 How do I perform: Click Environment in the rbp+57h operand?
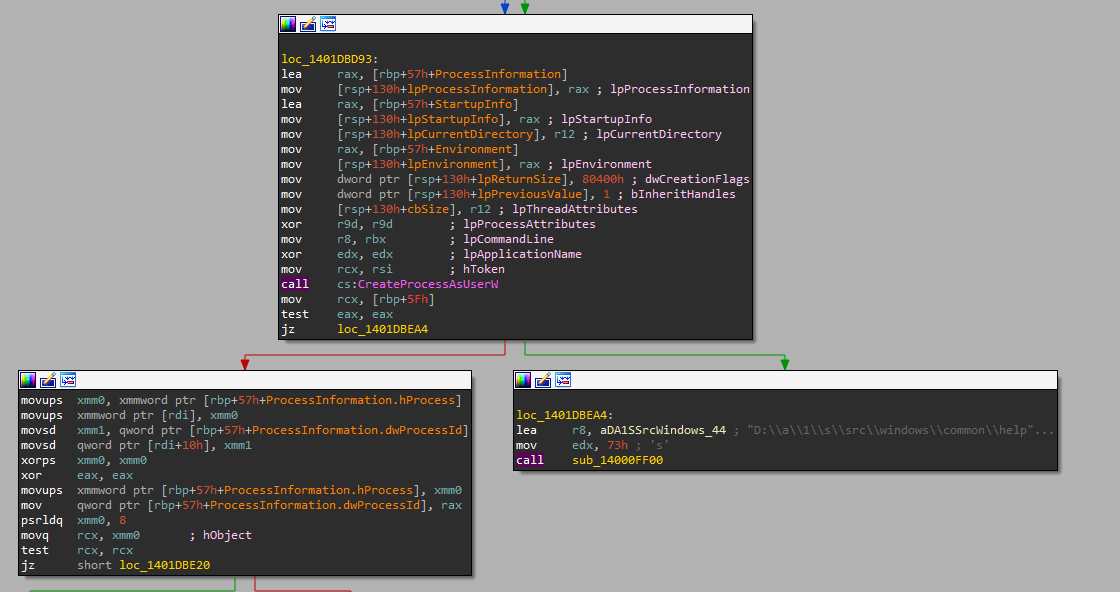click(474, 149)
